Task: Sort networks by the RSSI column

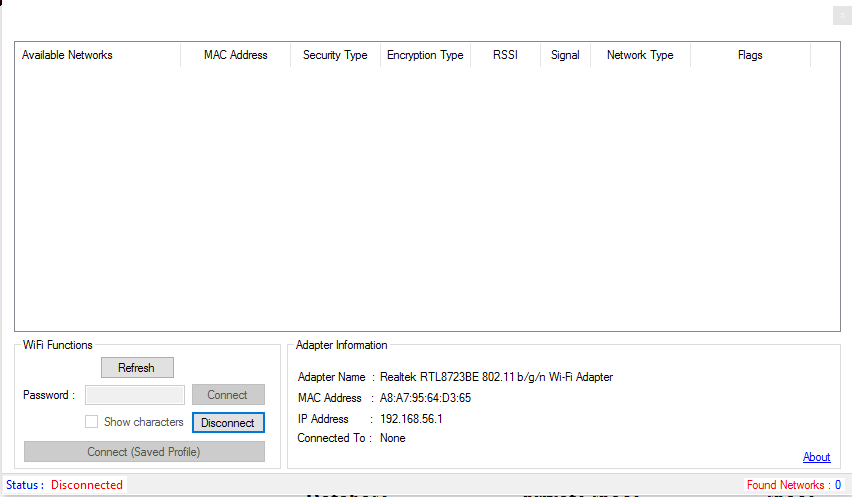Action: tap(505, 56)
